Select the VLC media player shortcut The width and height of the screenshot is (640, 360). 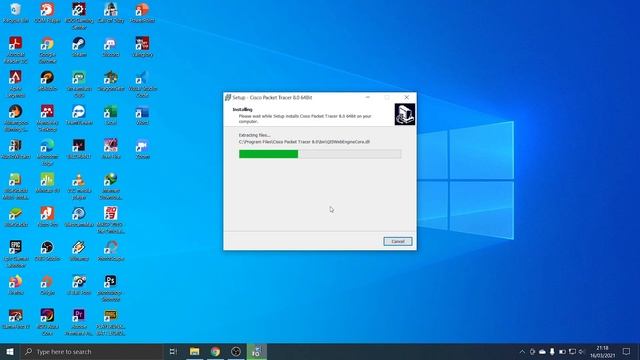[79, 186]
